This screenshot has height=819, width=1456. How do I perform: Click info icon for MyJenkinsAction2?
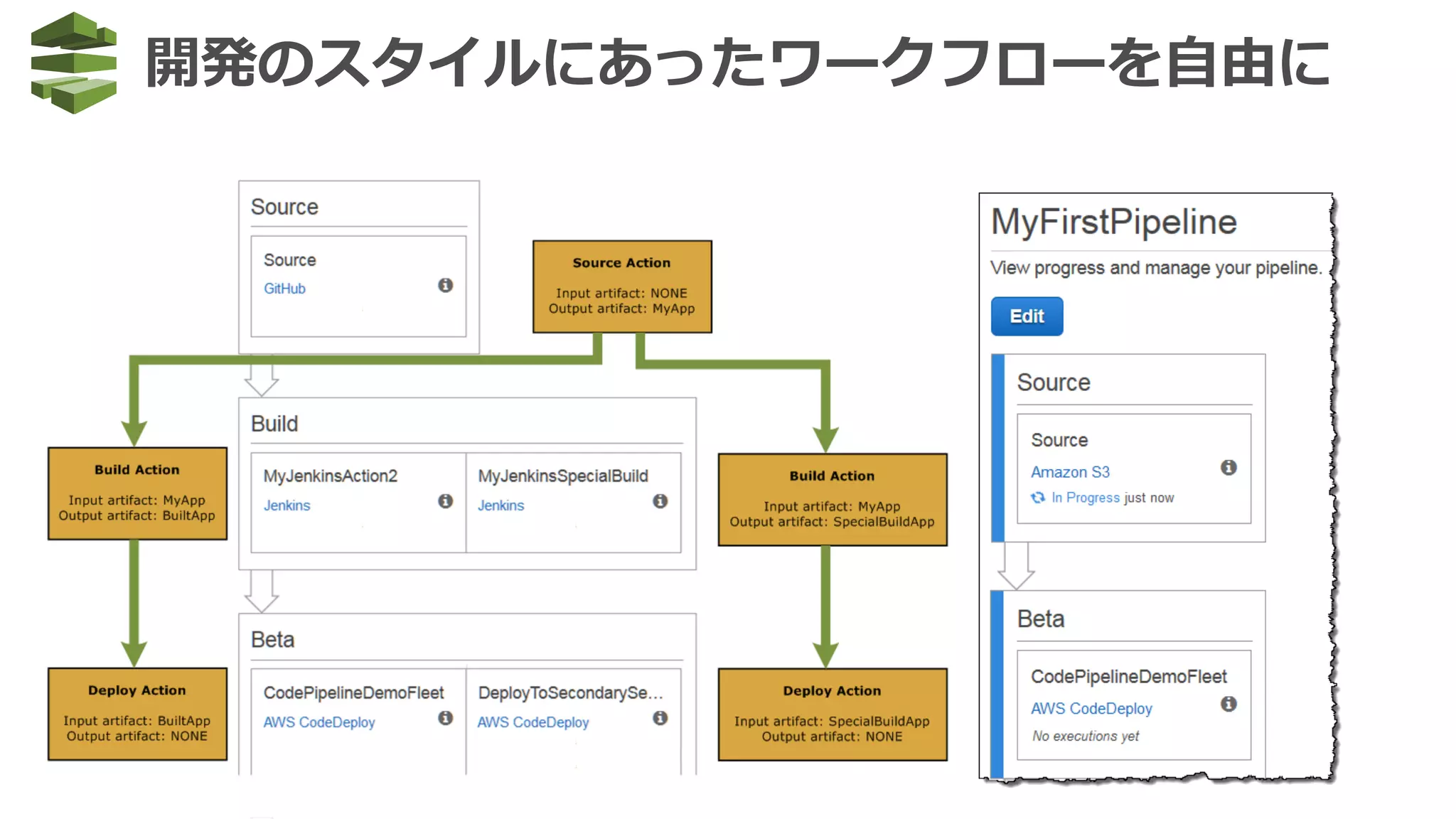pos(445,501)
